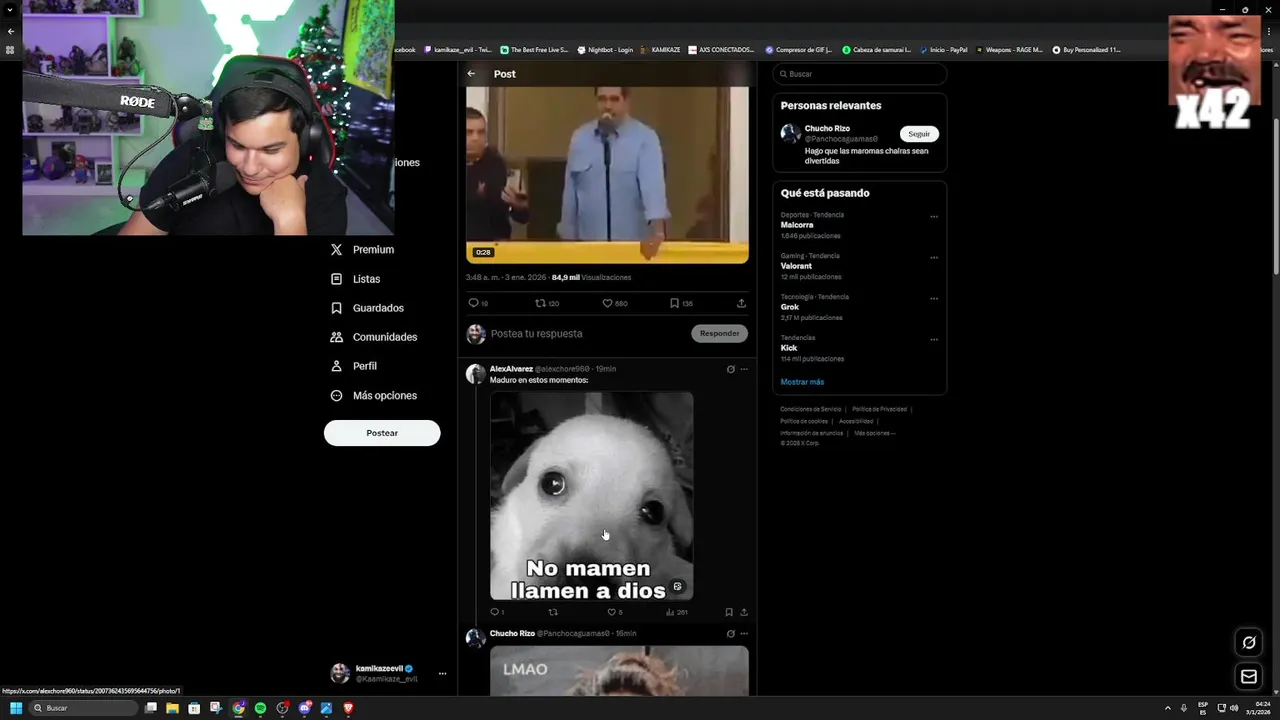Repost AlexAlvarez's dog meme reply
Image resolution: width=1280 pixels, height=720 pixels.
553,612
